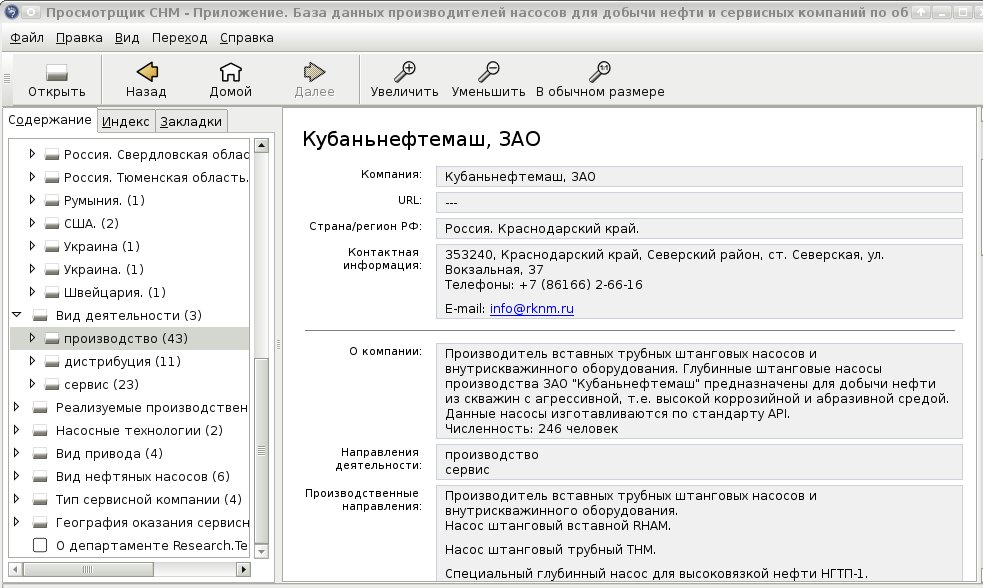Screen dimensions: 983x588
Task: Collapse the Вид деятельности (3) node
Action: pyautogui.click(x=17, y=315)
